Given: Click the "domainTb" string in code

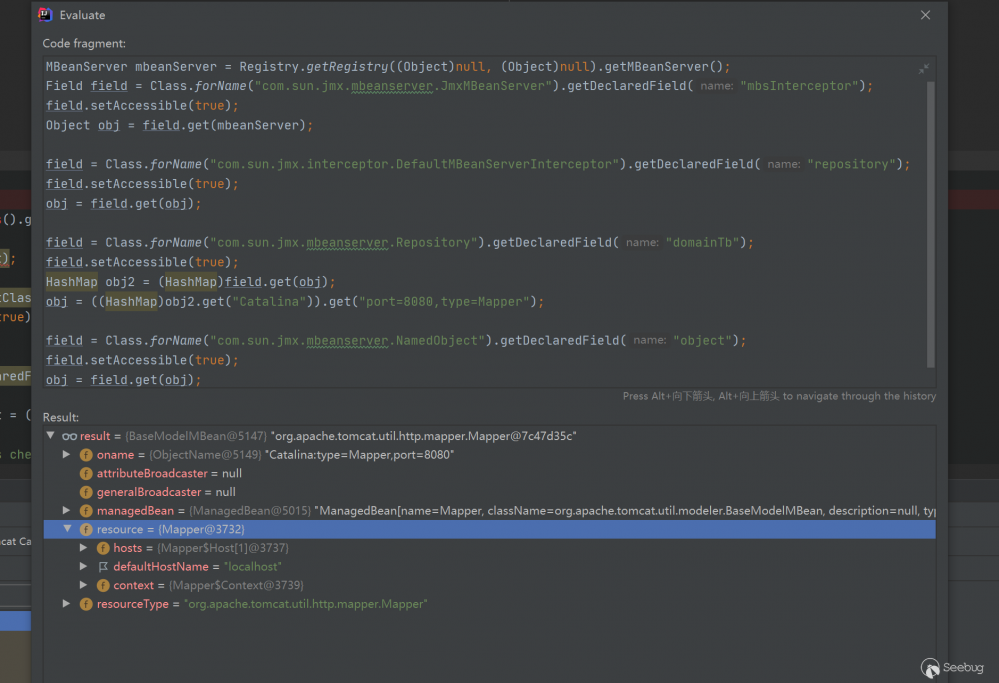Looking at the screenshot, I should (x=703, y=242).
